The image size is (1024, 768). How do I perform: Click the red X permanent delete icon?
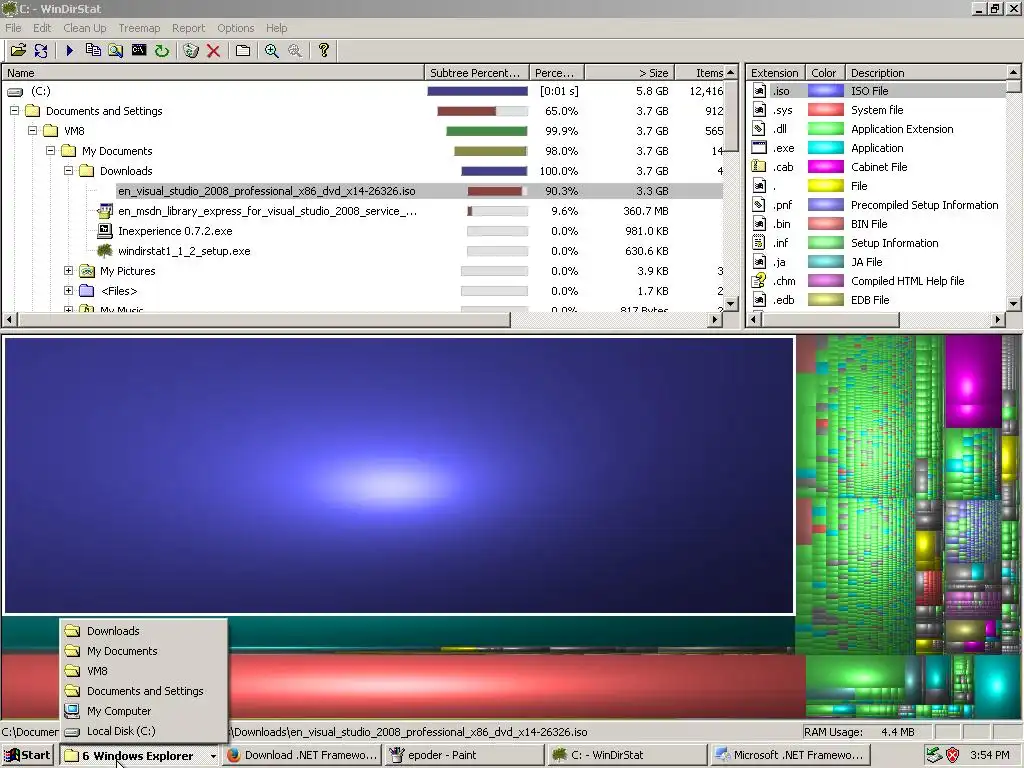pos(213,50)
